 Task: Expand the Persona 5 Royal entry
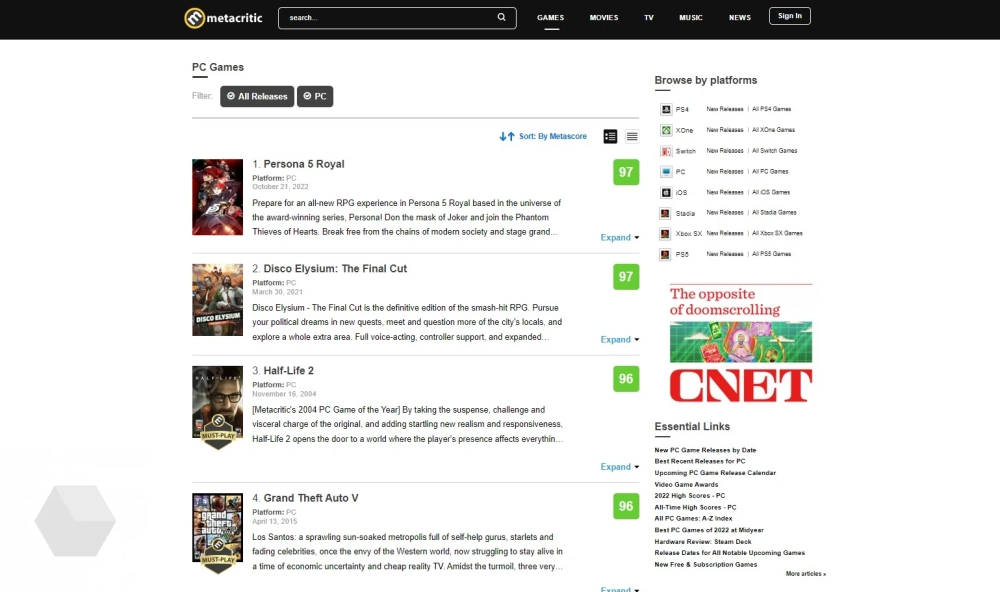click(619, 238)
